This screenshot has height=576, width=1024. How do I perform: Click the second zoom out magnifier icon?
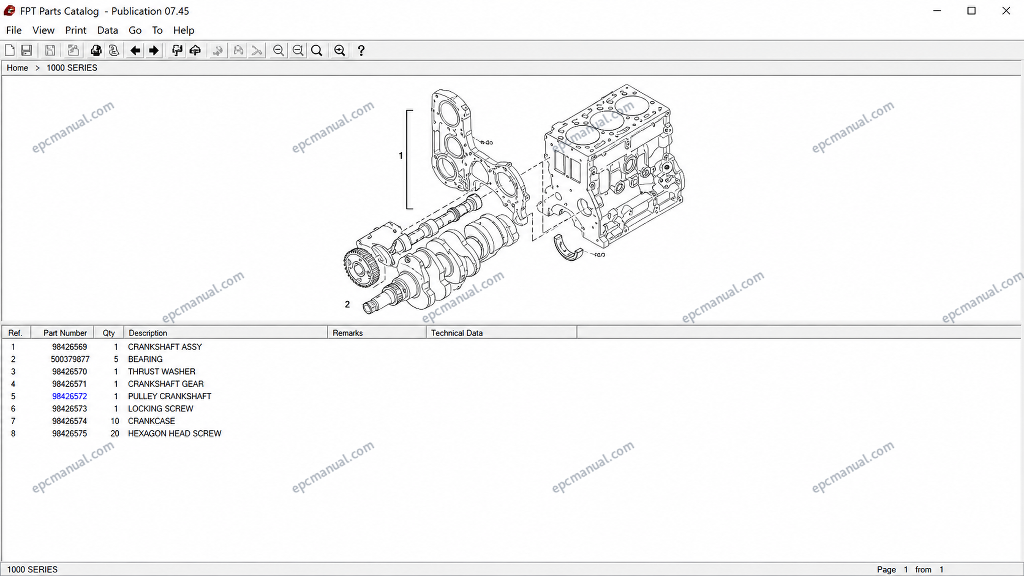(x=298, y=50)
